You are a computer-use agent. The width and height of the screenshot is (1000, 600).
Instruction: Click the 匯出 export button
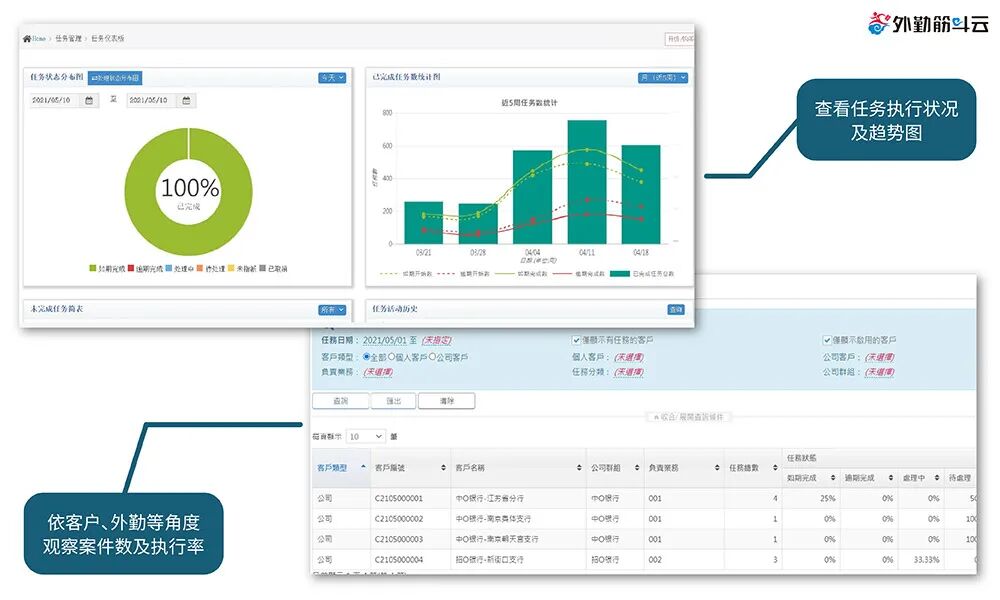pos(393,401)
